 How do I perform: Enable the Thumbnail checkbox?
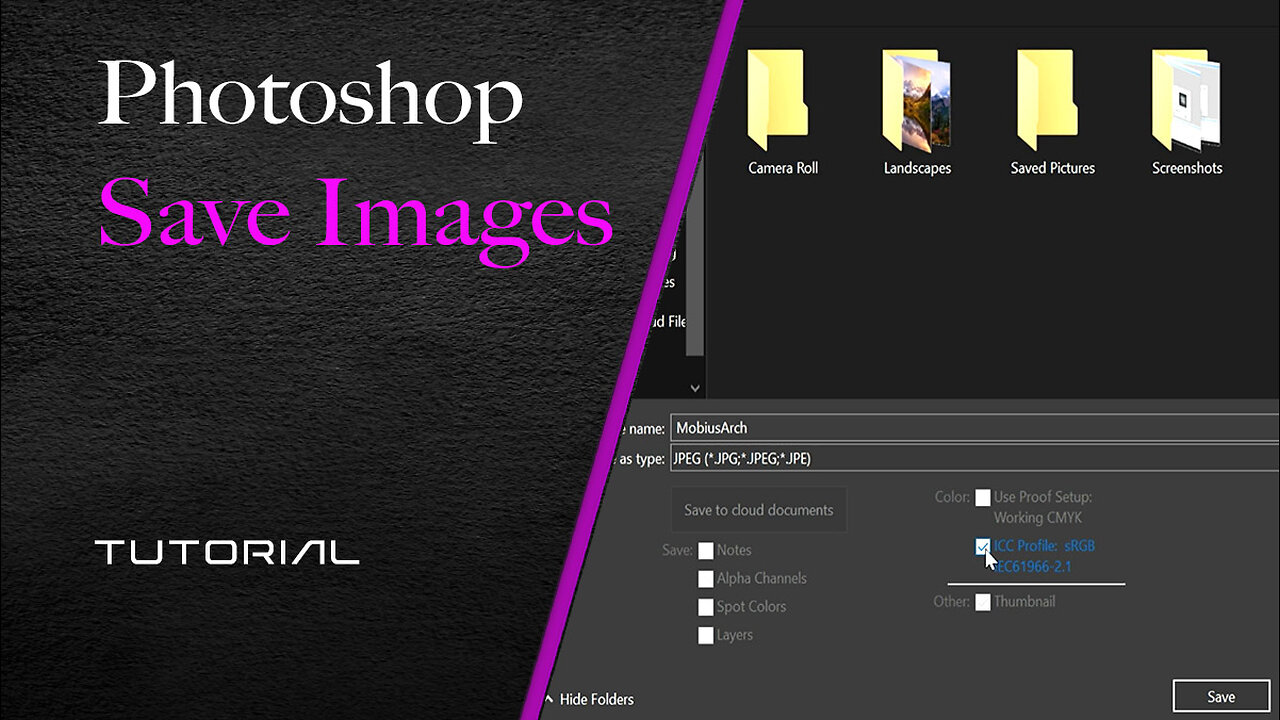tap(983, 602)
